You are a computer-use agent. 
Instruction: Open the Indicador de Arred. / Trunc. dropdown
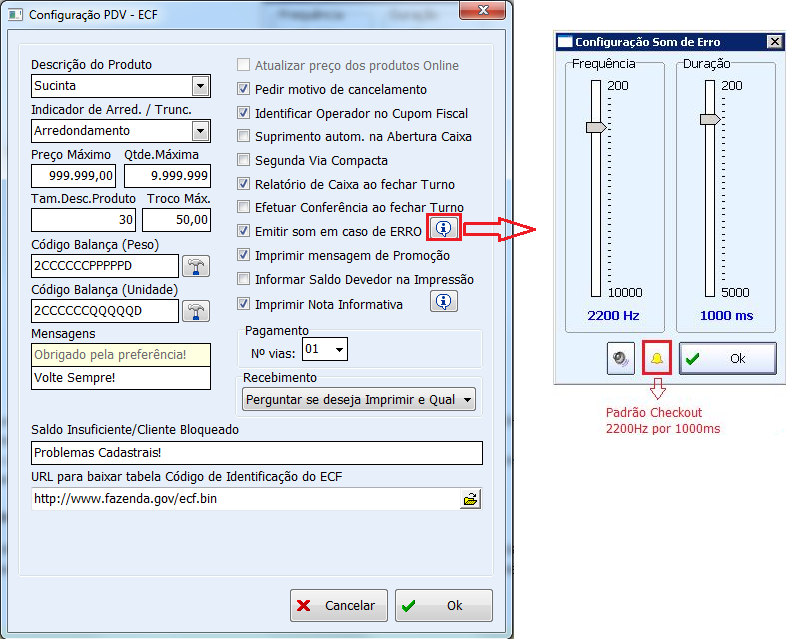(x=201, y=131)
